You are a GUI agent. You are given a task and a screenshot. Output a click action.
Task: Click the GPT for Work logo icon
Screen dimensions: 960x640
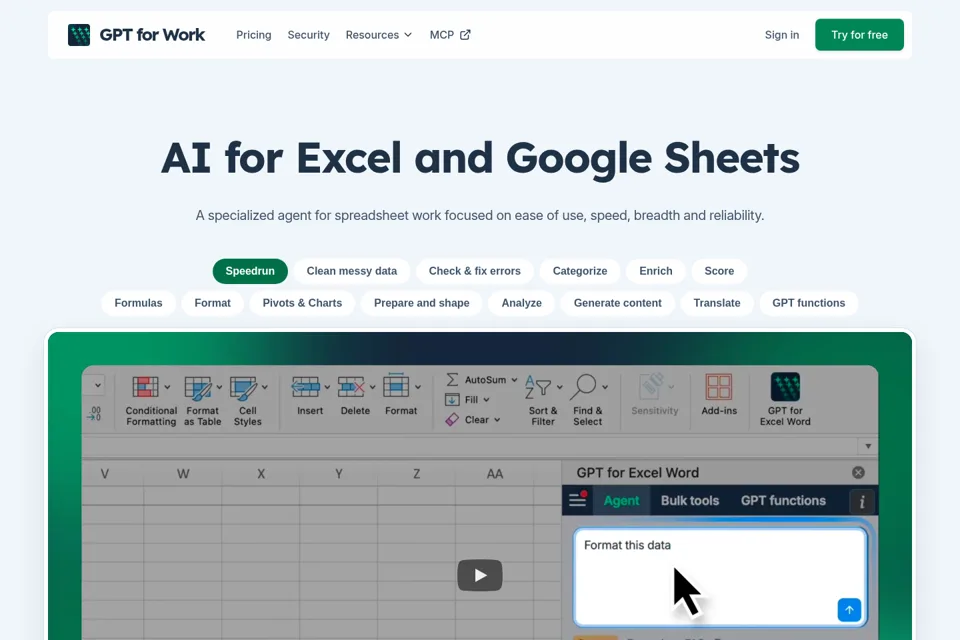[x=79, y=35]
